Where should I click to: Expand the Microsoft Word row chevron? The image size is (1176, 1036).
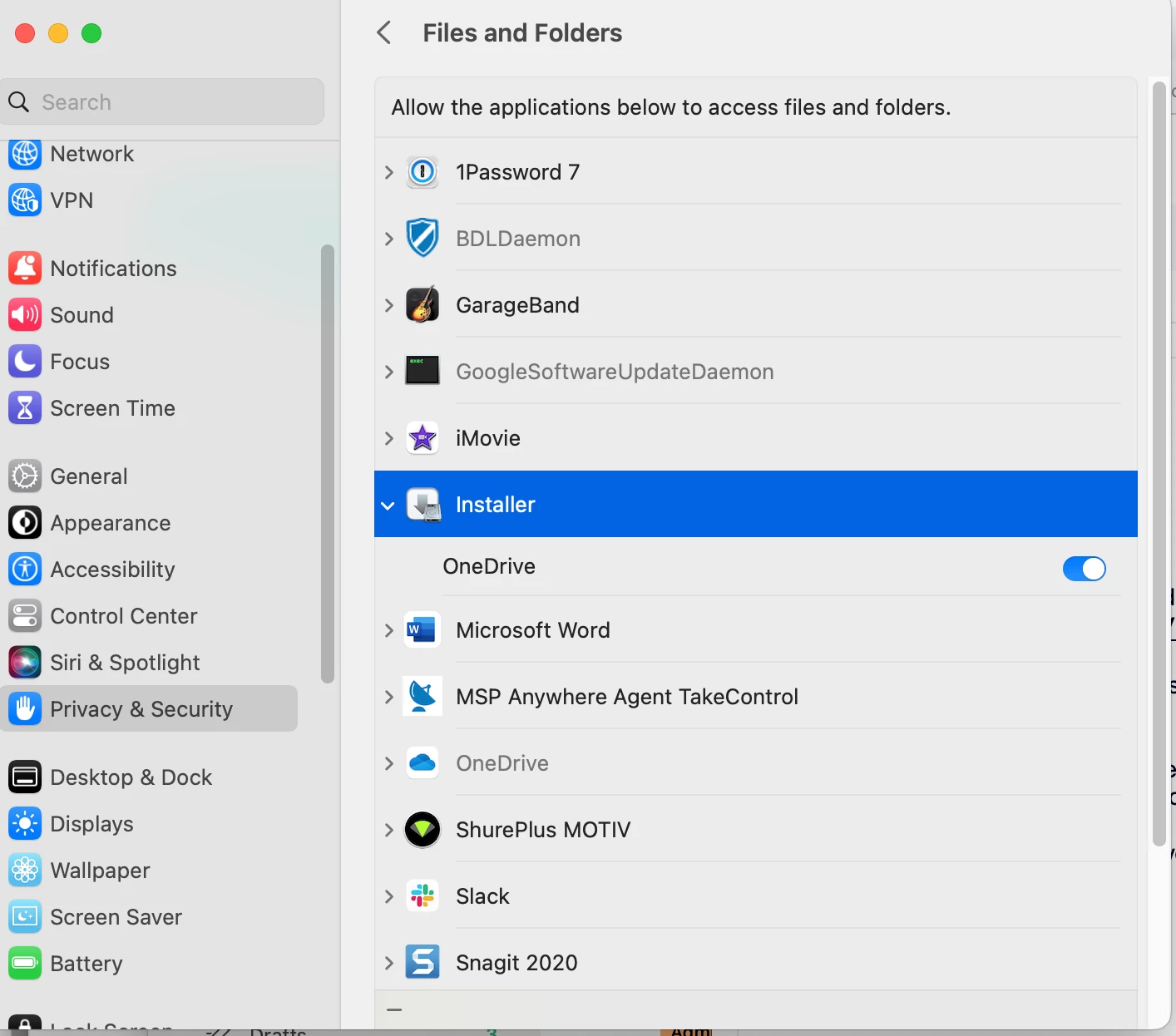388,630
